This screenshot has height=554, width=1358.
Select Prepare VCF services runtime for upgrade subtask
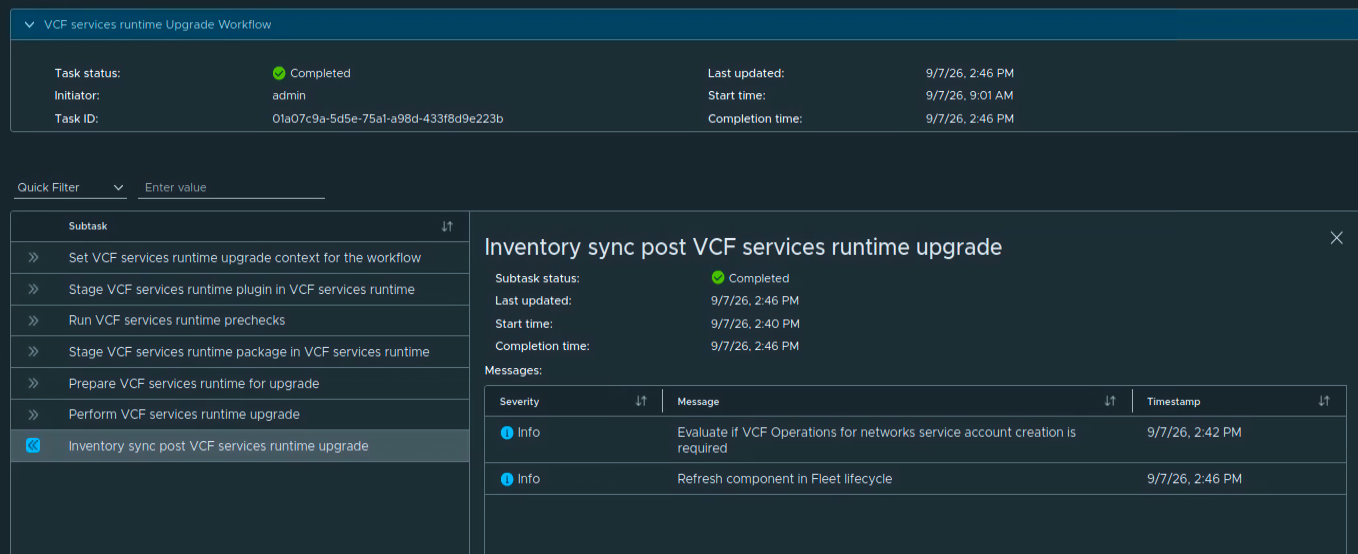(194, 384)
